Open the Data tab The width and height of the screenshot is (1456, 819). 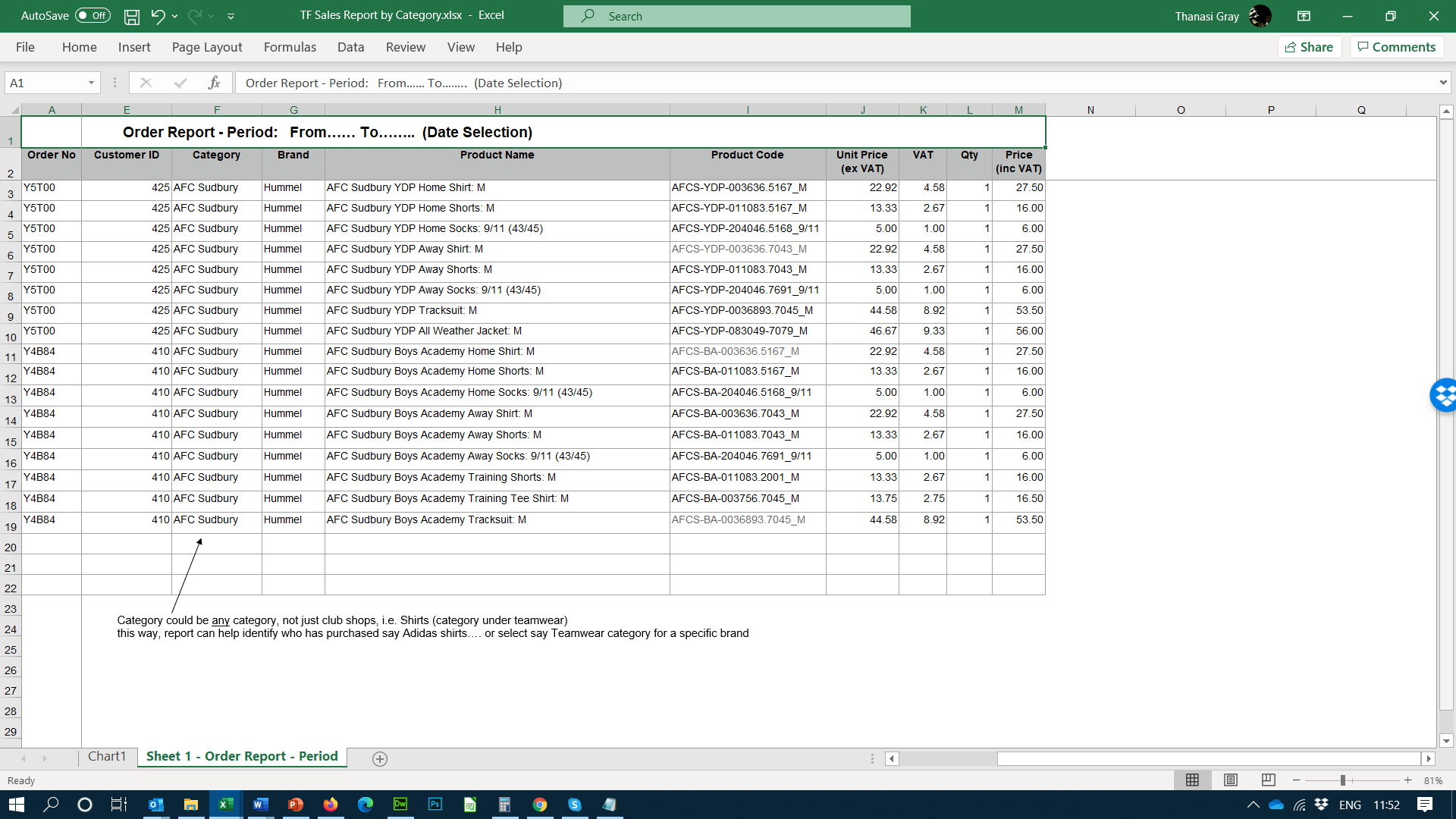coord(350,47)
